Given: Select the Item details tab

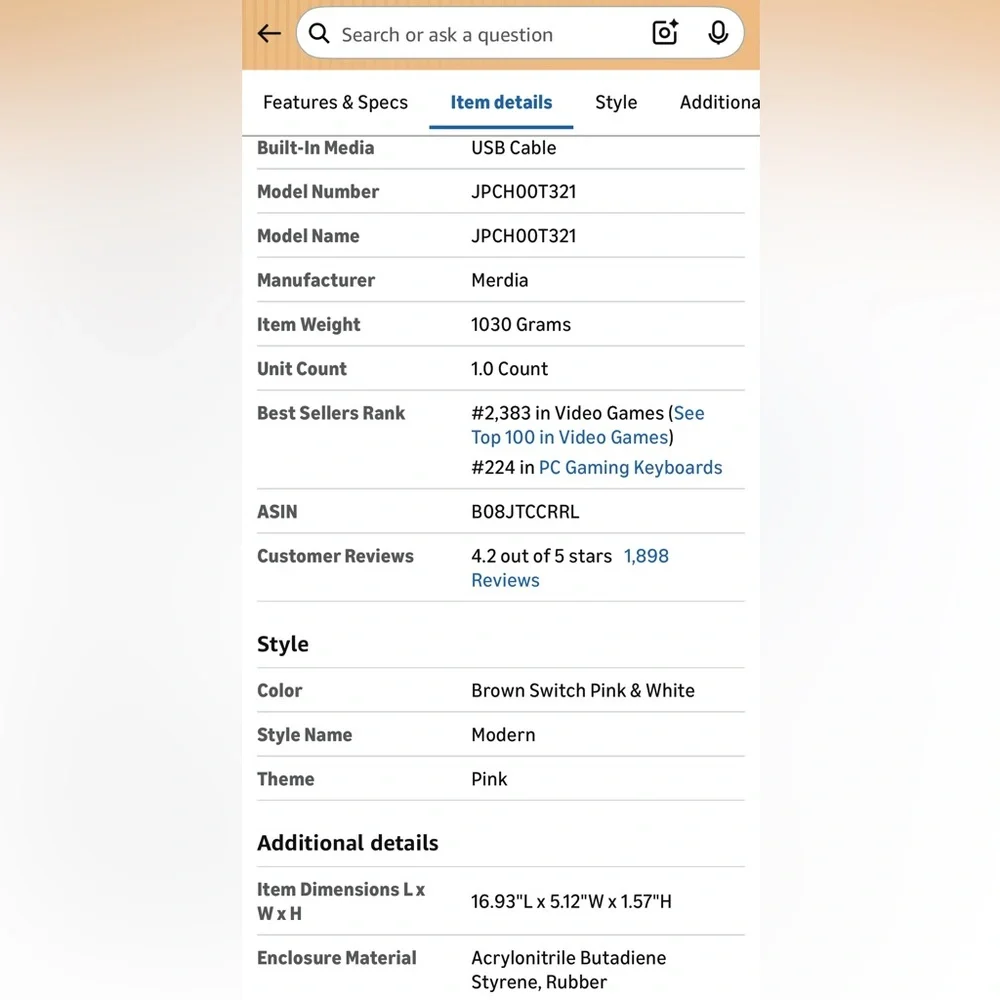Looking at the screenshot, I should (501, 102).
